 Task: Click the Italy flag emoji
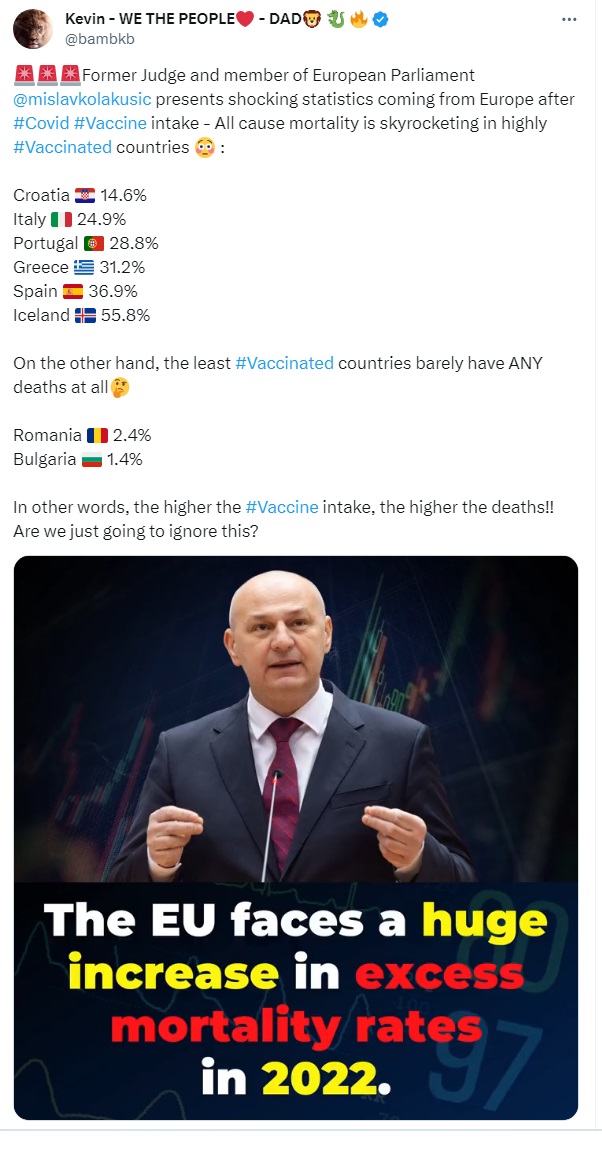pos(61,219)
